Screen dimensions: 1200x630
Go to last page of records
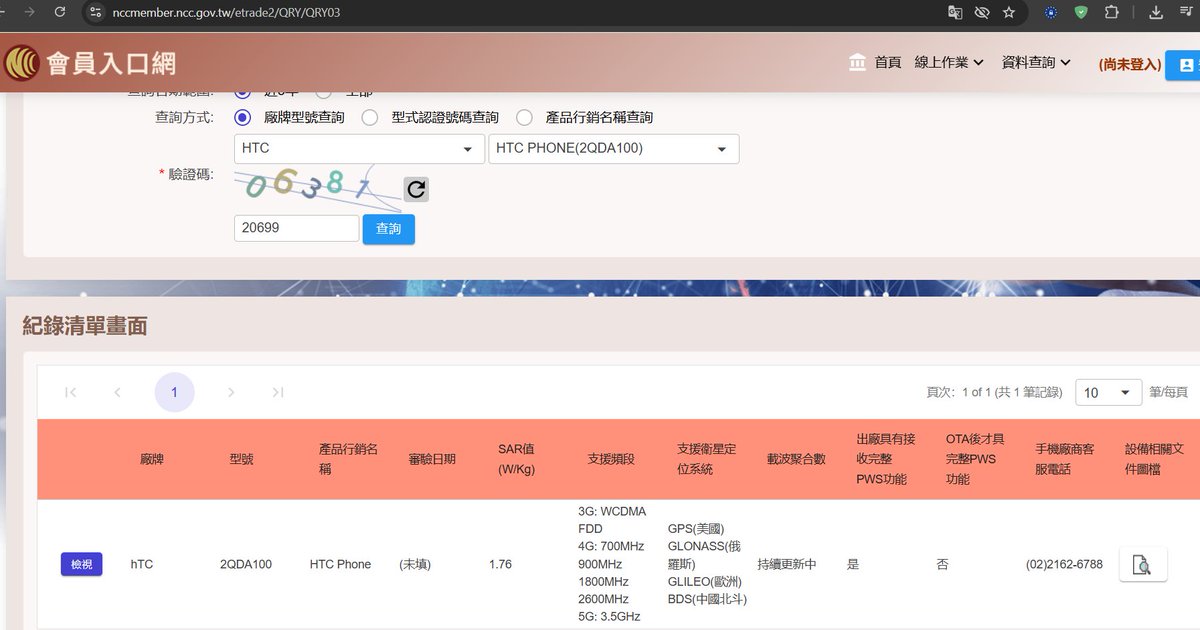pyautogui.click(x=278, y=392)
